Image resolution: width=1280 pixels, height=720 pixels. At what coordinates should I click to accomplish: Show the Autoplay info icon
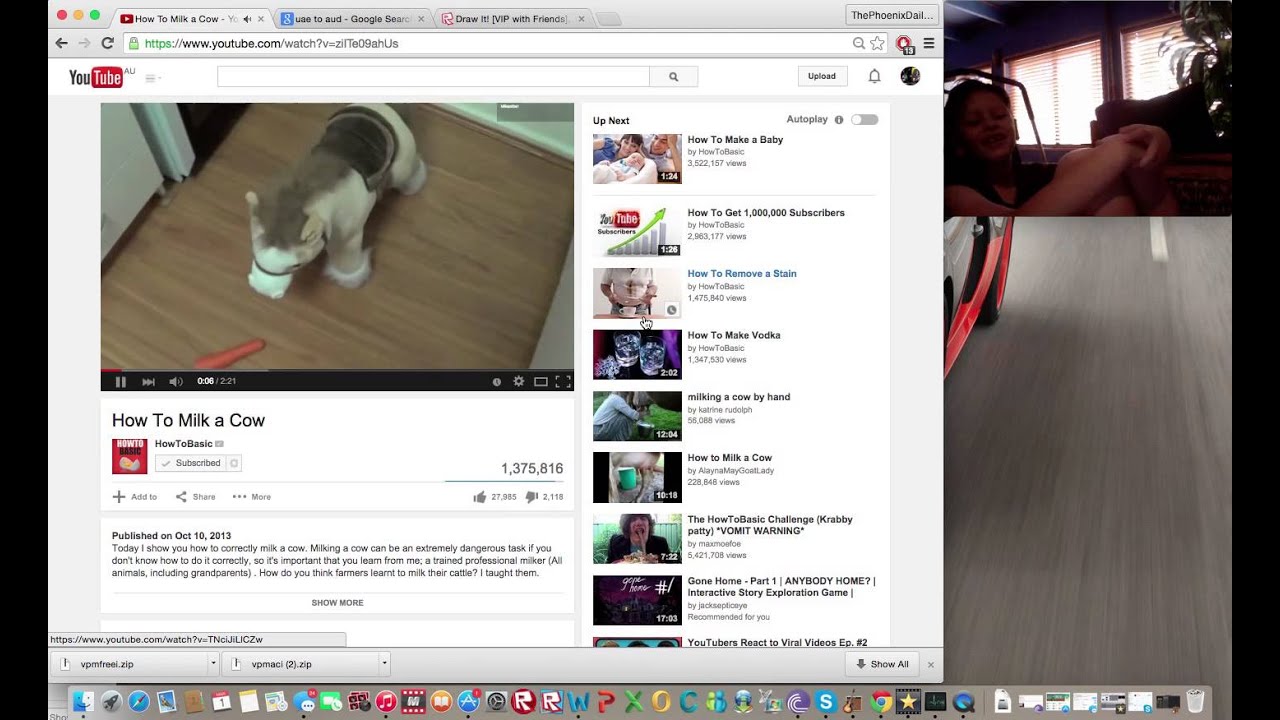[x=838, y=120]
